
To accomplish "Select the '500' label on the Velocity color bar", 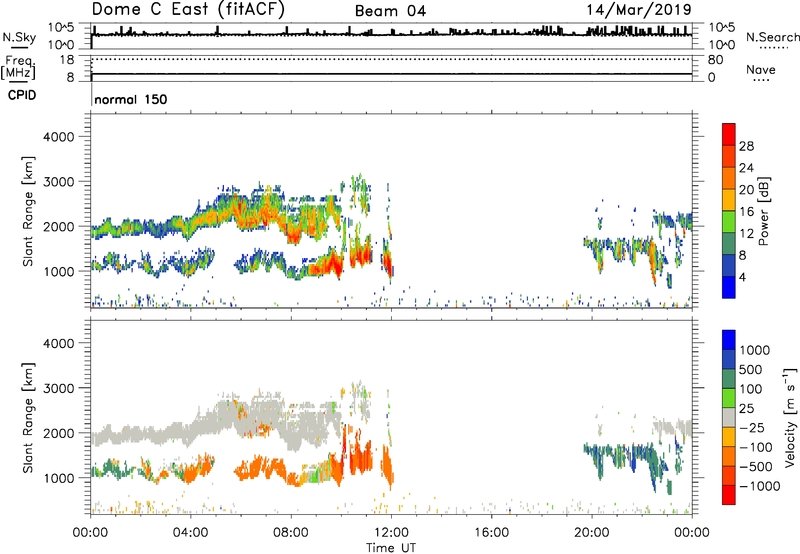I will (751, 369).
